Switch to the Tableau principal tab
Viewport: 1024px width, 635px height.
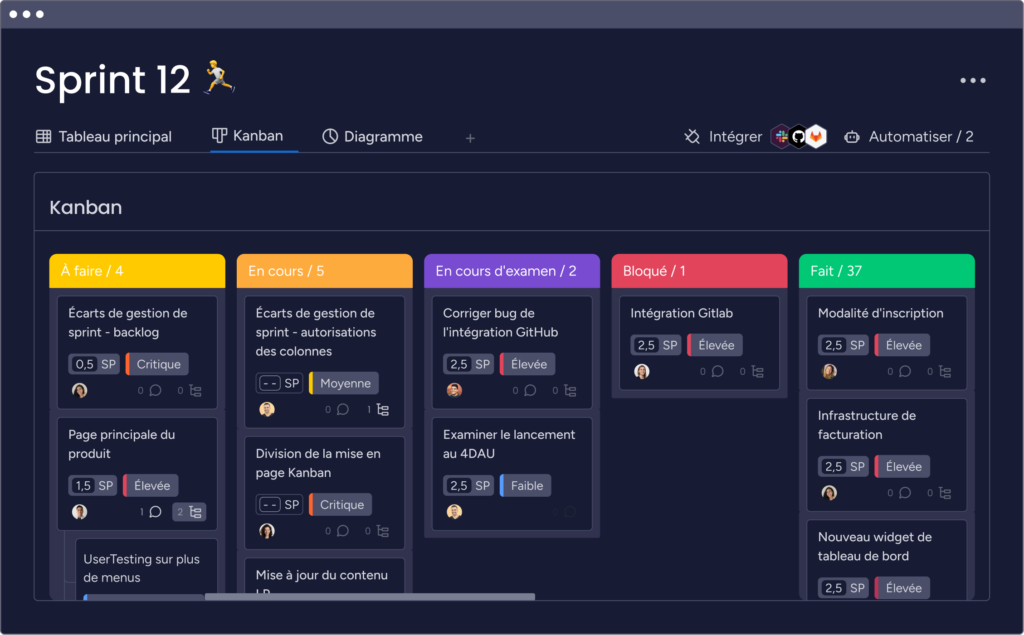104,137
